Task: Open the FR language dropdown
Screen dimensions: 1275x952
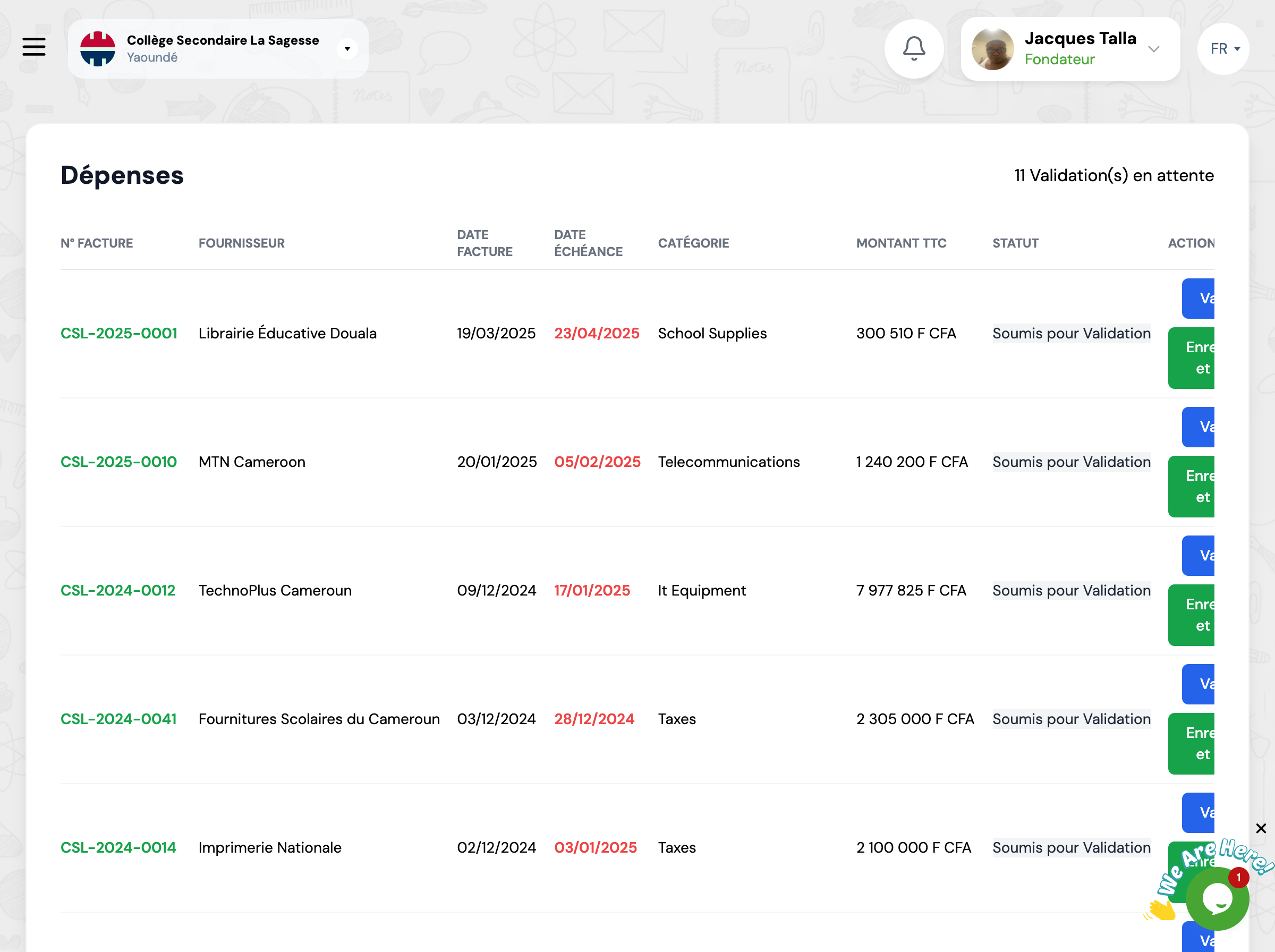Action: 1223,49
